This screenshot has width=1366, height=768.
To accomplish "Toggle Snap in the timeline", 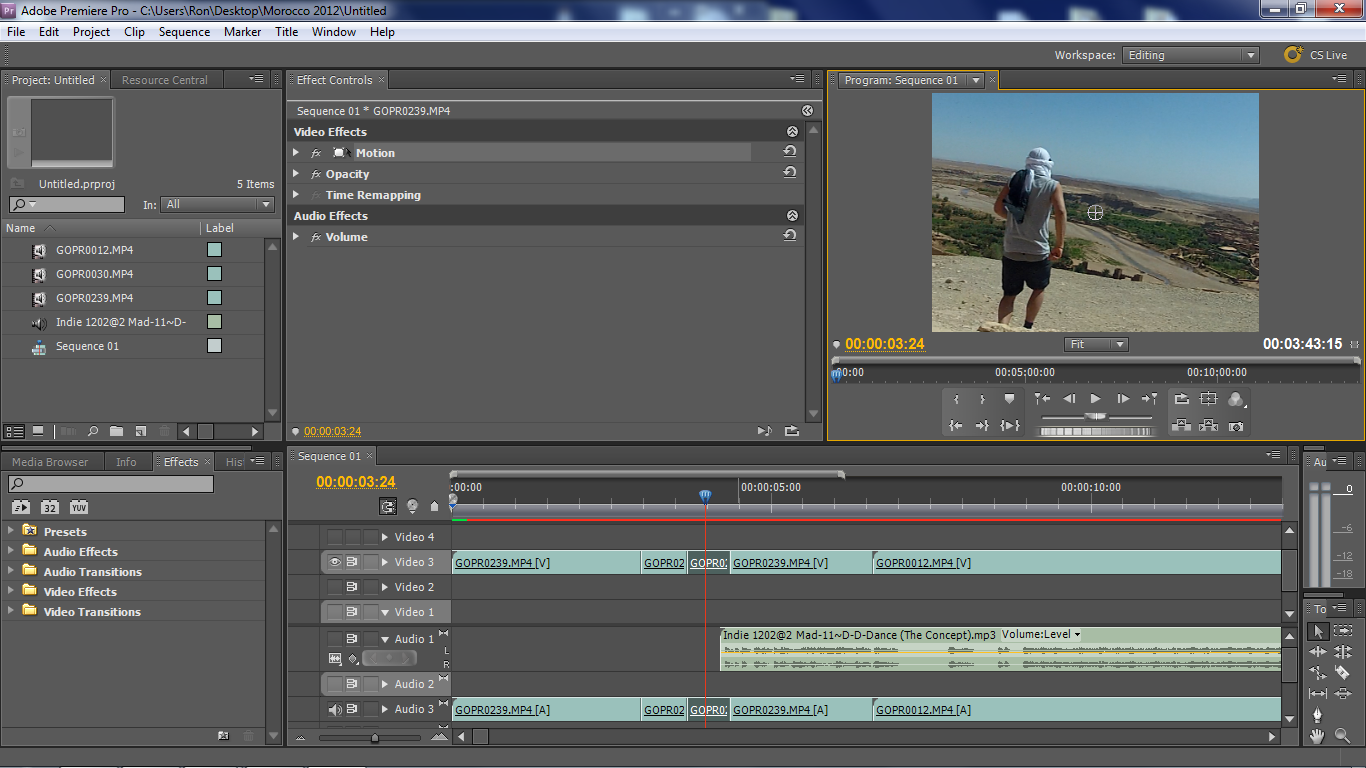I will pos(387,506).
